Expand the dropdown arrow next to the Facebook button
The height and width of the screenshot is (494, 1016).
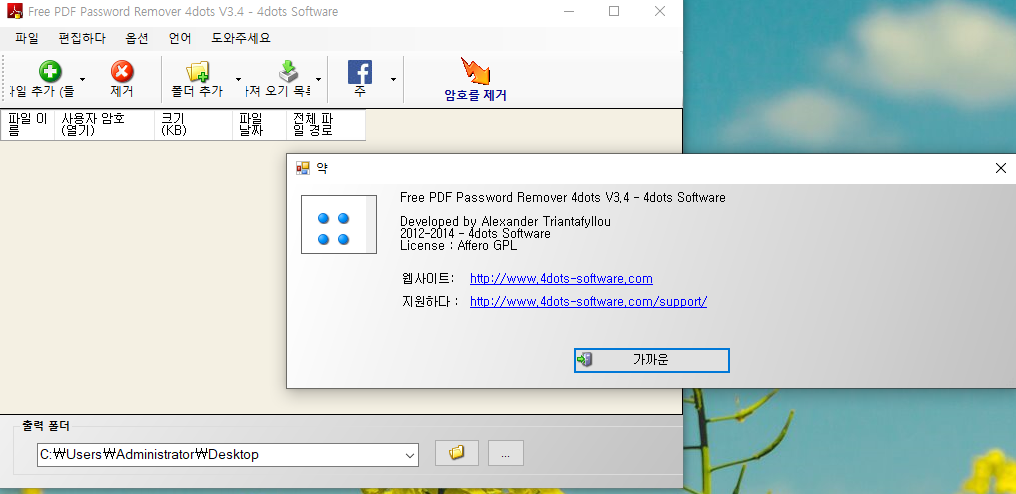[x=393, y=80]
